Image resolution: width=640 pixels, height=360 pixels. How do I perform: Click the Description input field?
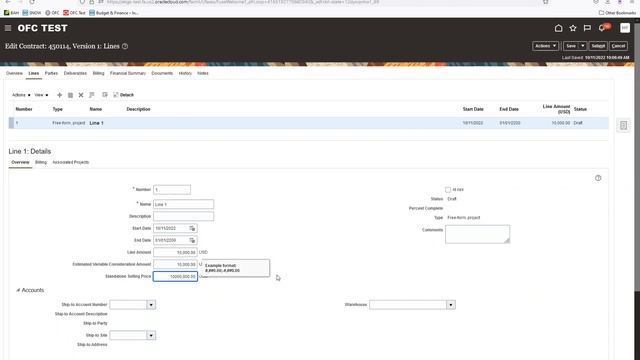[183, 216]
